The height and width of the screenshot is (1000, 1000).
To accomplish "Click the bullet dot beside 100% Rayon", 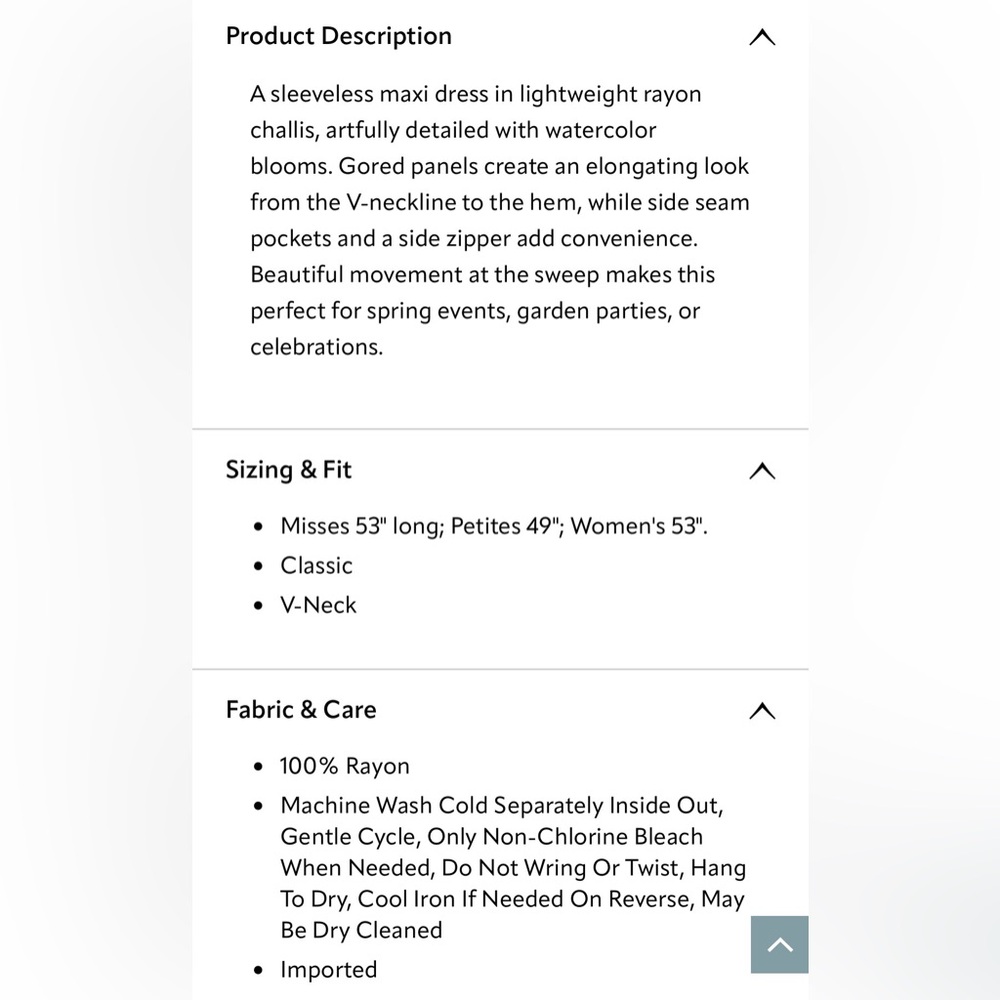I will pyautogui.click(x=258, y=767).
